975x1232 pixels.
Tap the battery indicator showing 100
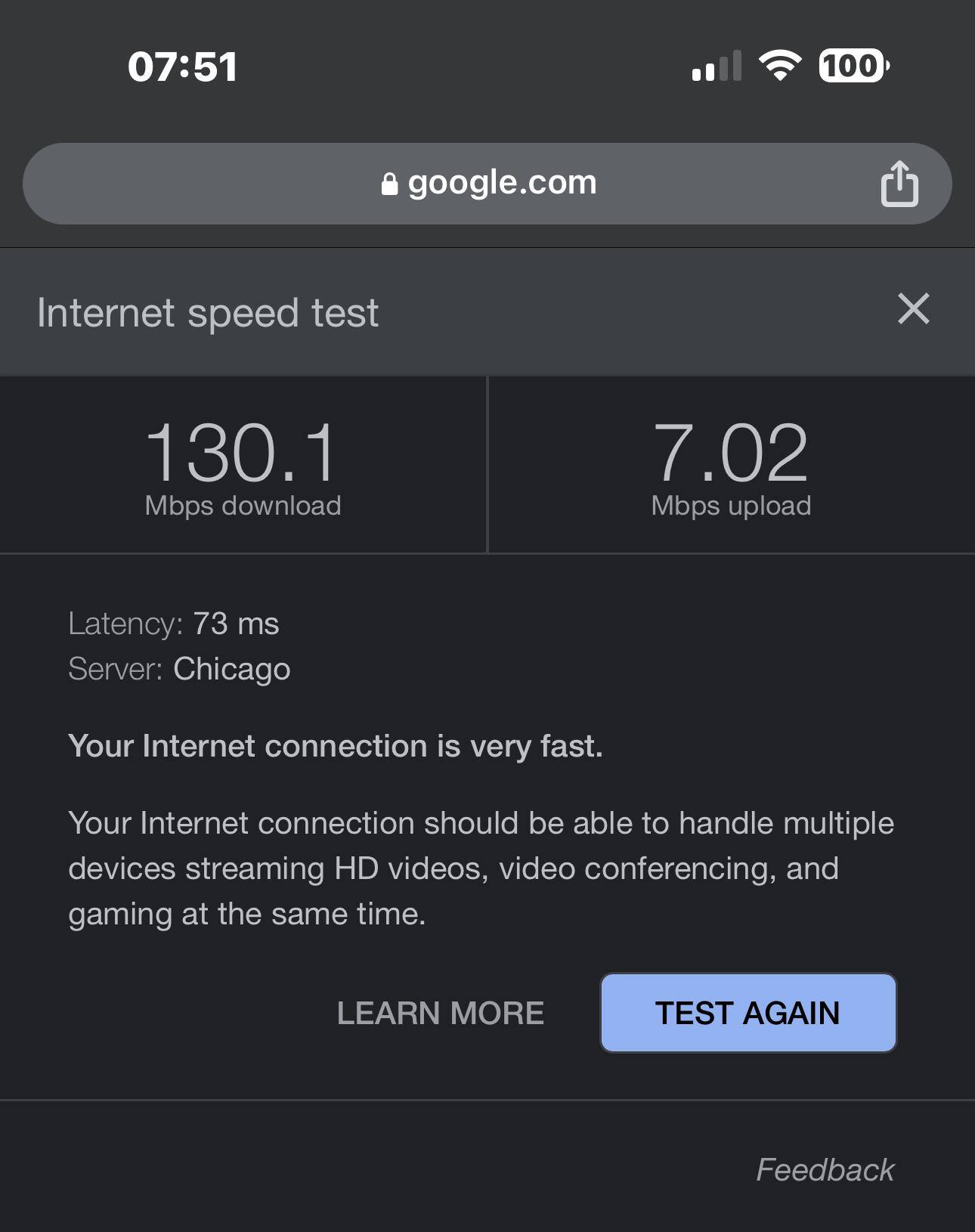point(853,66)
